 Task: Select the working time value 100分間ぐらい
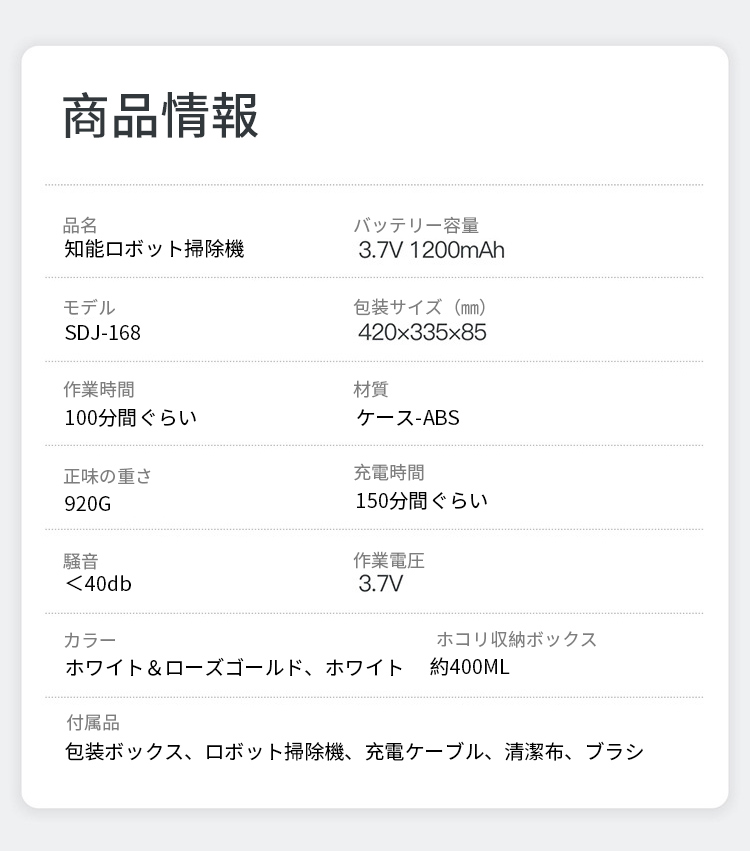click(130, 417)
